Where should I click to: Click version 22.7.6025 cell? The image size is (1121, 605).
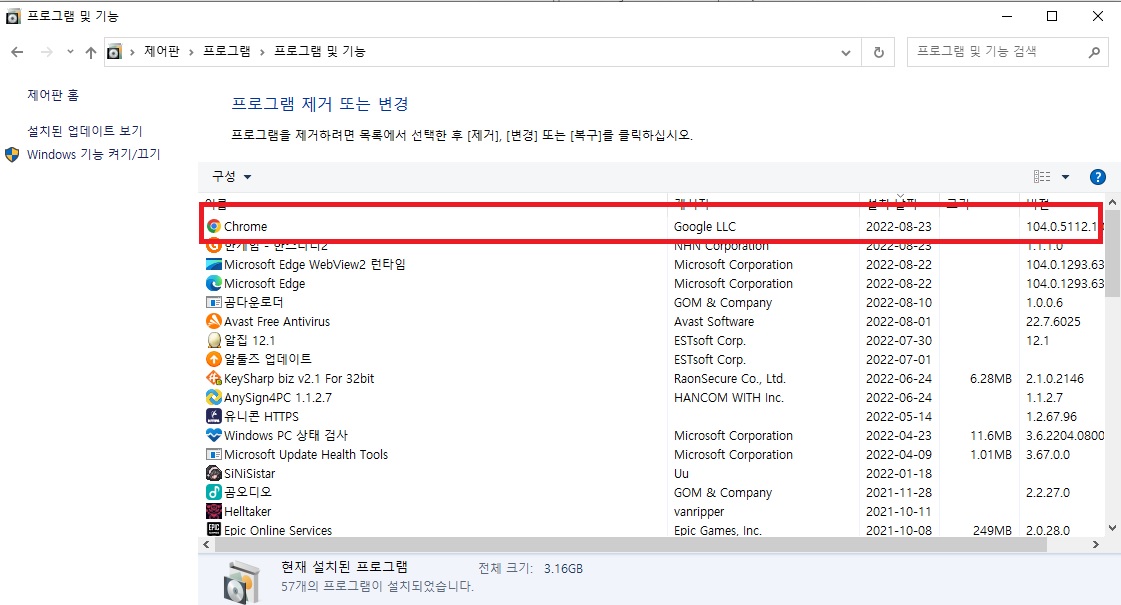pos(1053,321)
